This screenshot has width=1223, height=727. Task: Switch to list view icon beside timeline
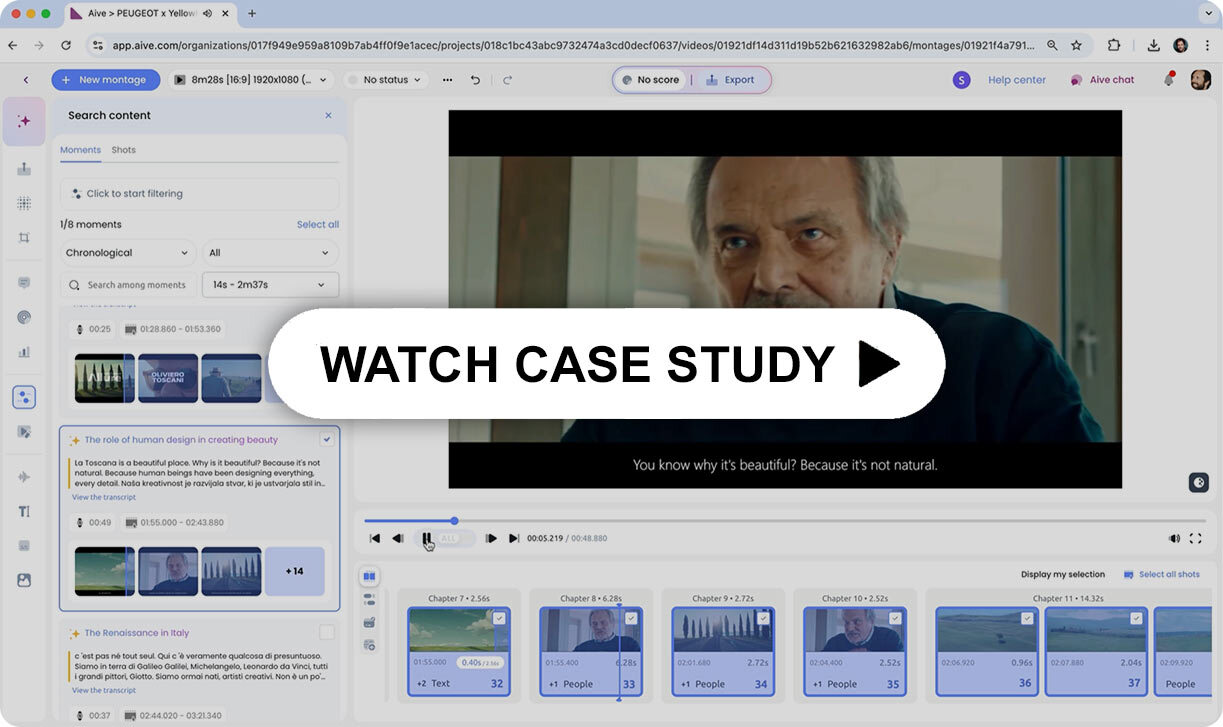point(370,599)
